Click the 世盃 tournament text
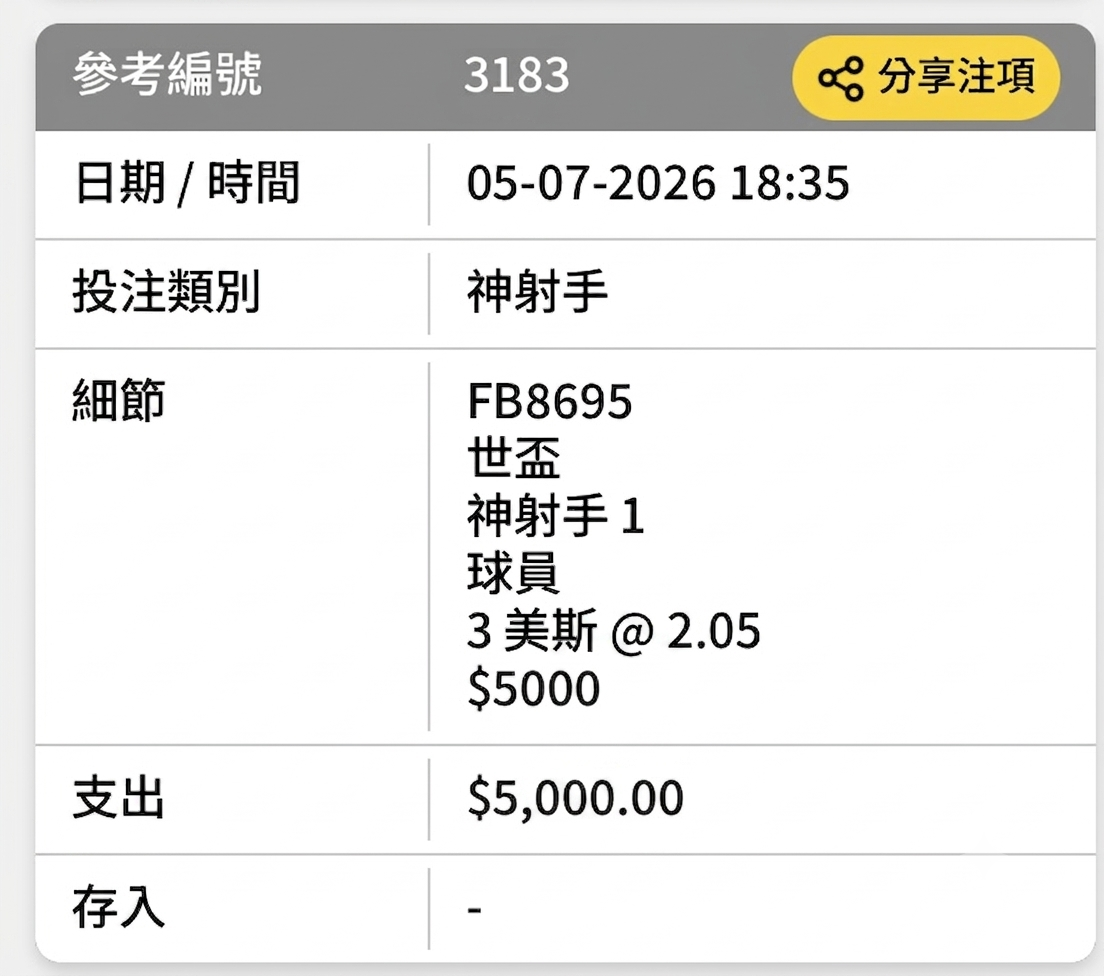1104x976 pixels. pyautogui.click(x=513, y=458)
